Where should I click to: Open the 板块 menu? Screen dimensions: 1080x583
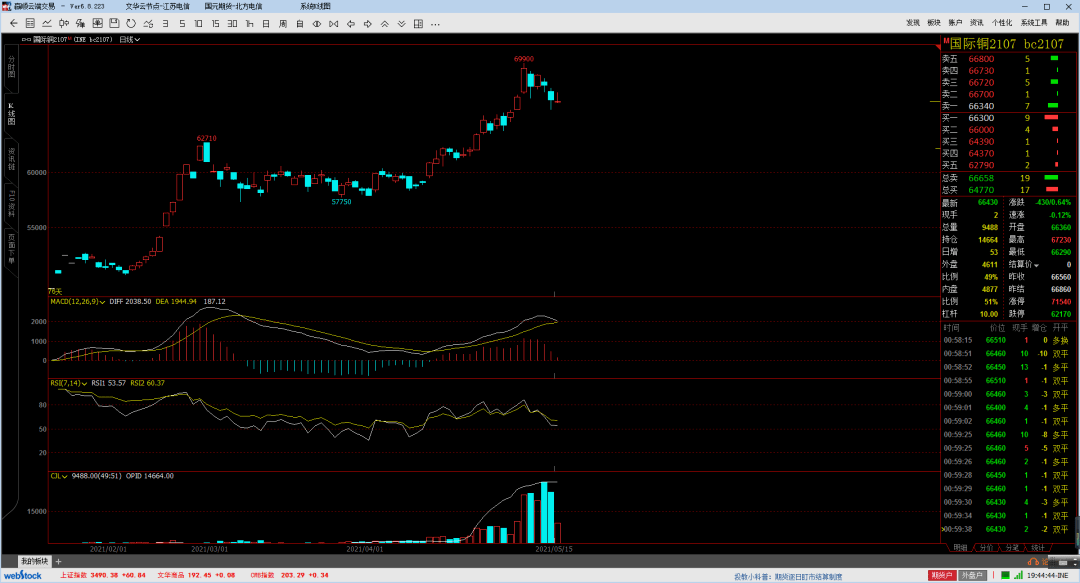[x=934, y=23]
